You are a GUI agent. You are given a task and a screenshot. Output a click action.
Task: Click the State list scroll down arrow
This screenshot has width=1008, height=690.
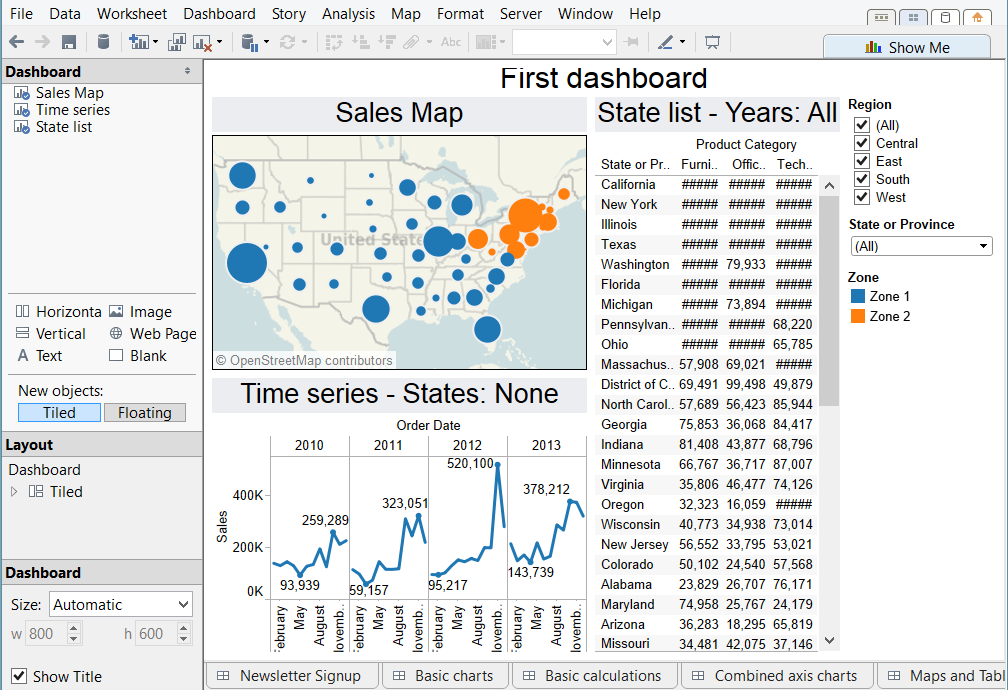point(829,640)
